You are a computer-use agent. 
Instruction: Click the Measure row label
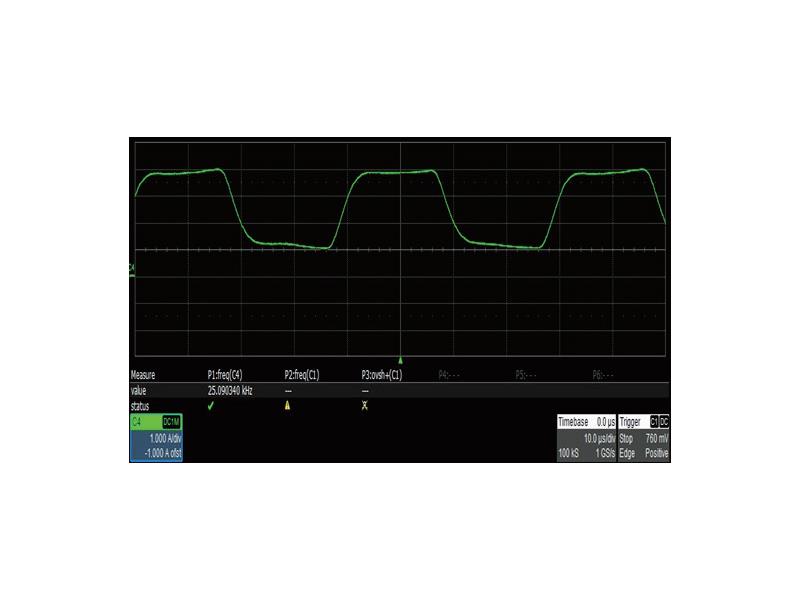tap(143, 375)
